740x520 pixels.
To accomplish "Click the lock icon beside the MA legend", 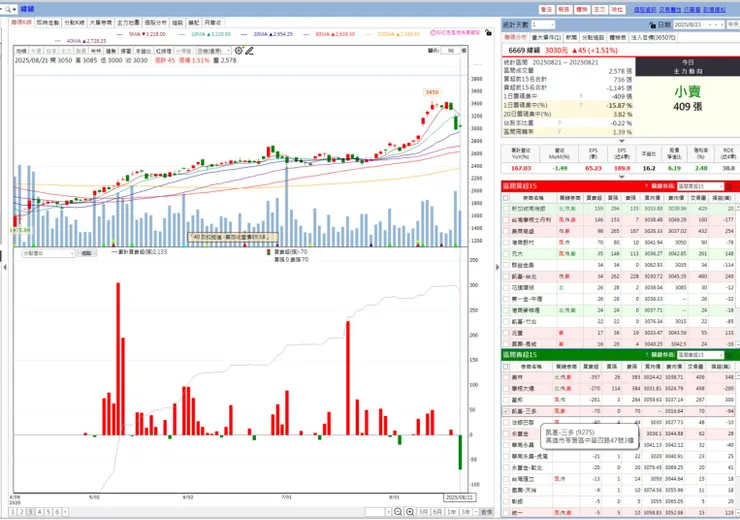I will click(x=488, y=33).
